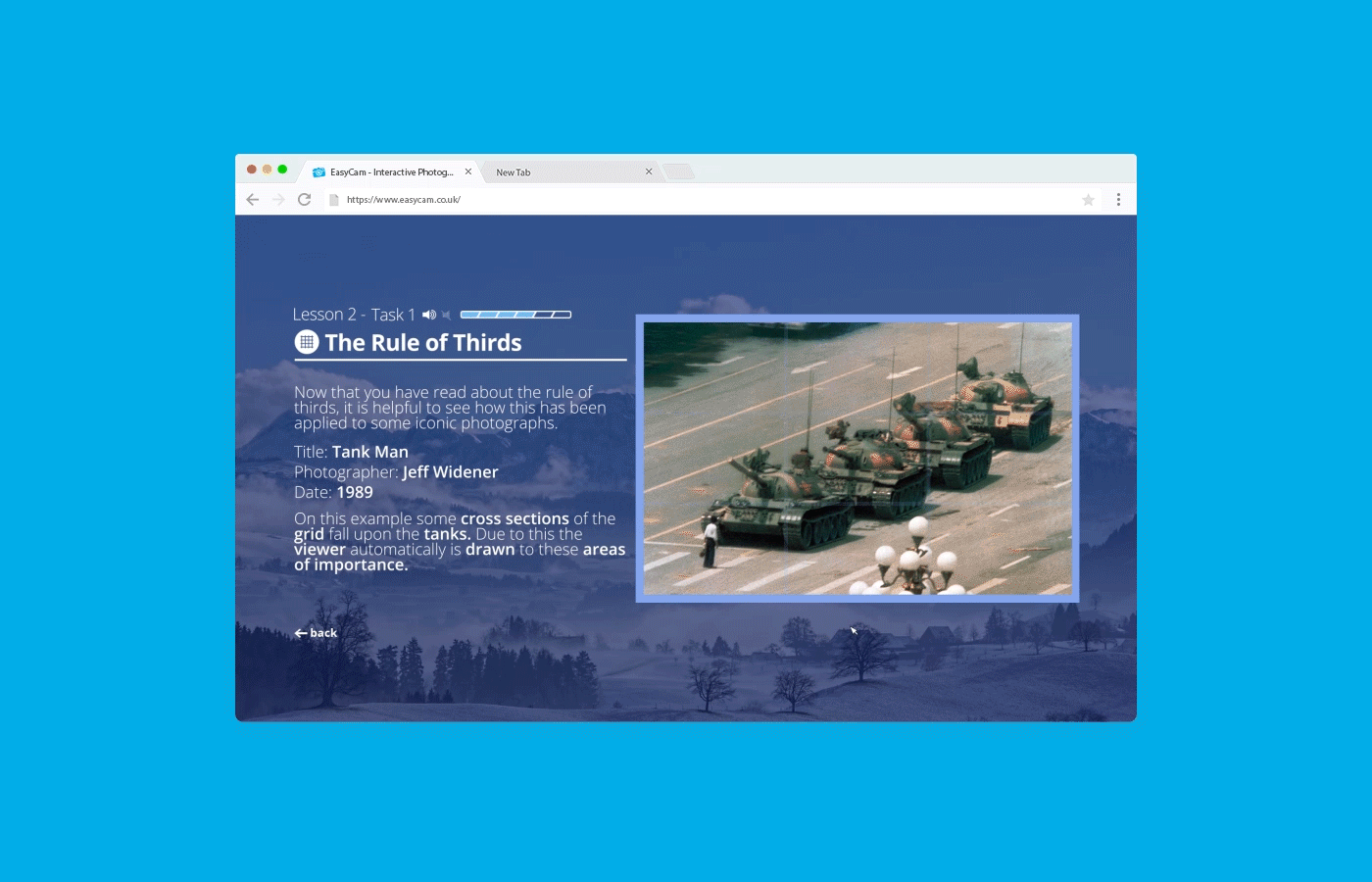The height and width of the screenshot is (882, 1372).
Task: Open a new tab with the blank tab button
Action: pyautogui.click(x=678, y=172)
